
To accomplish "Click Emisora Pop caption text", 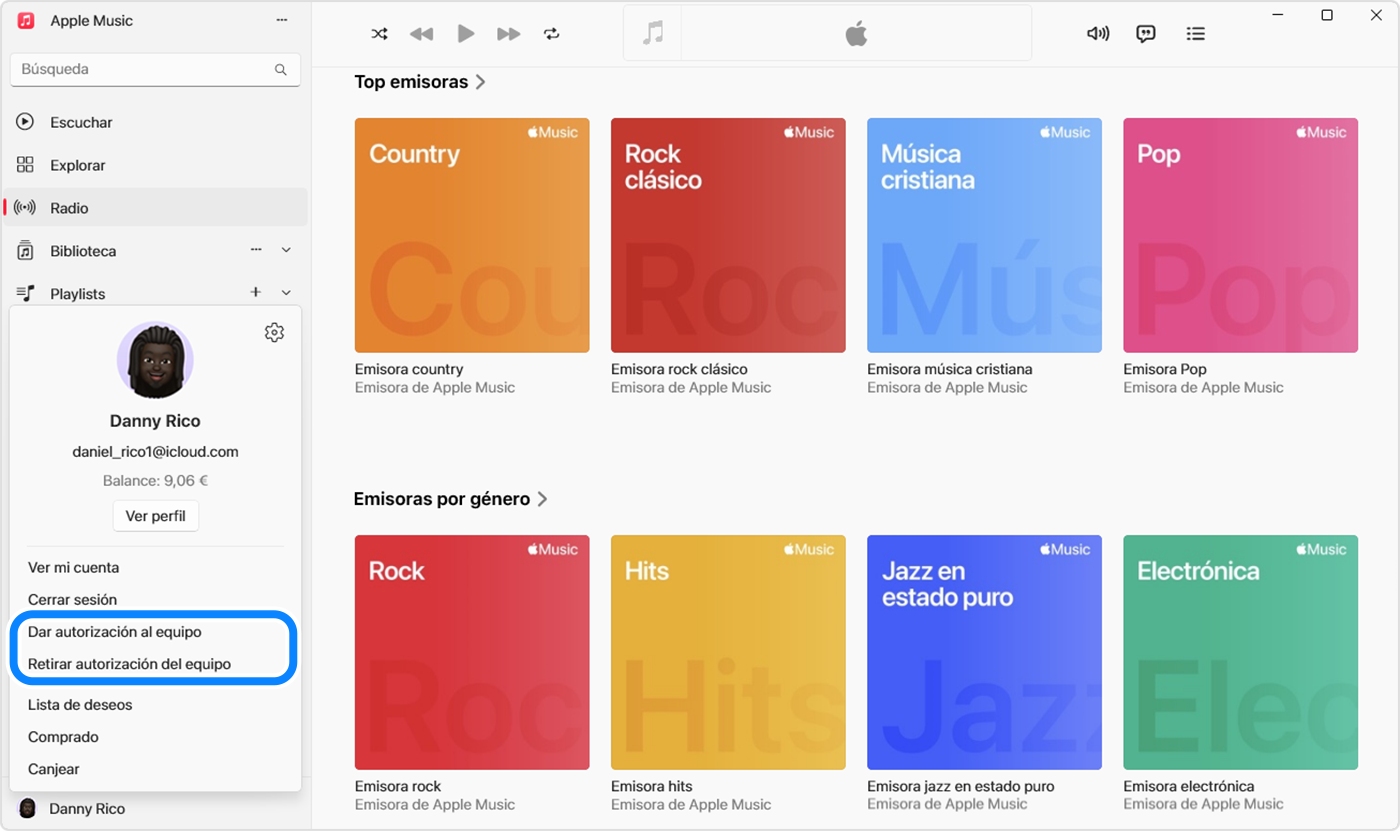I will point(1165,369).
